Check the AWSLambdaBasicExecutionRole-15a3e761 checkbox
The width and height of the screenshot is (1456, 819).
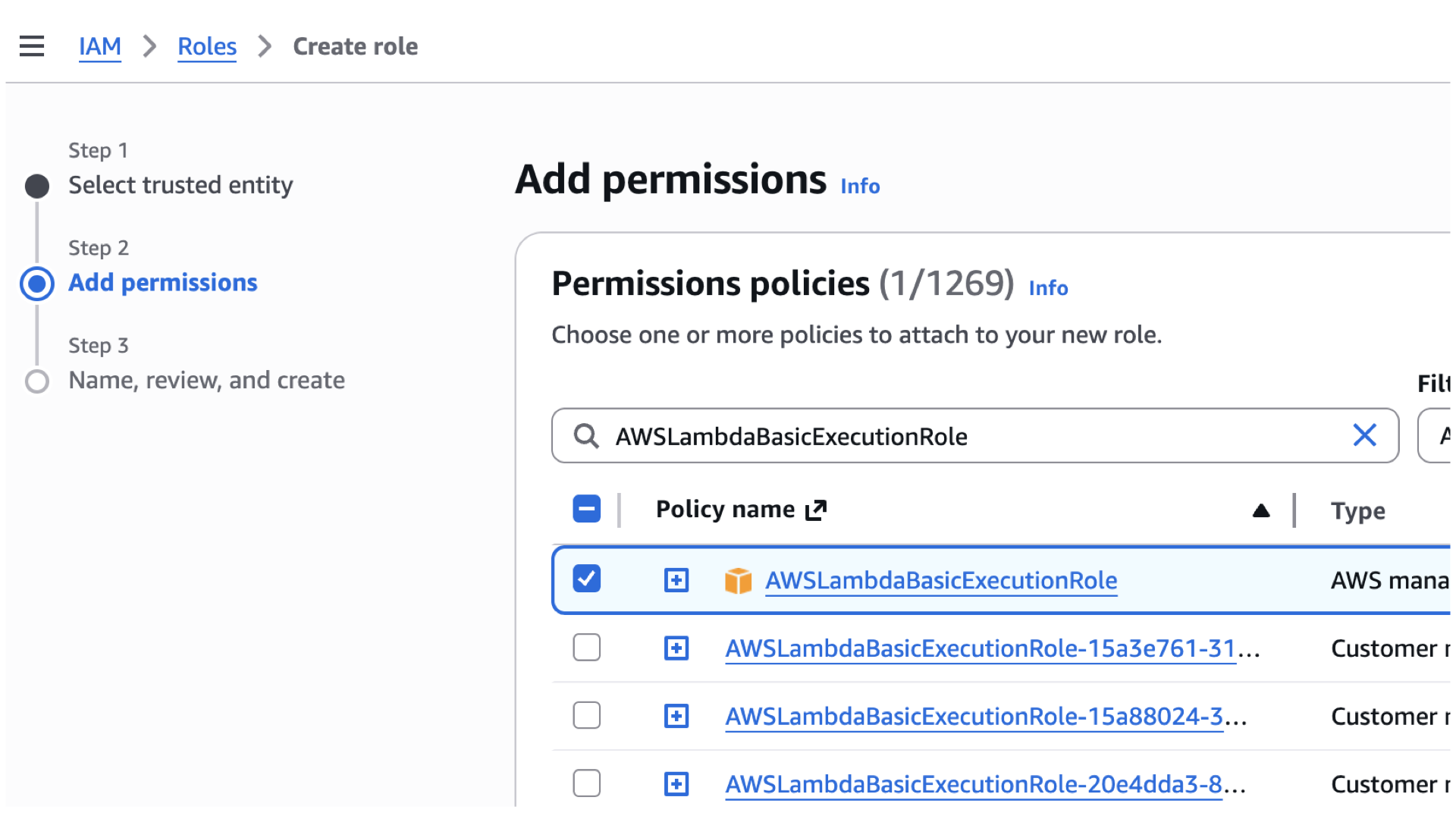(586, 648)
